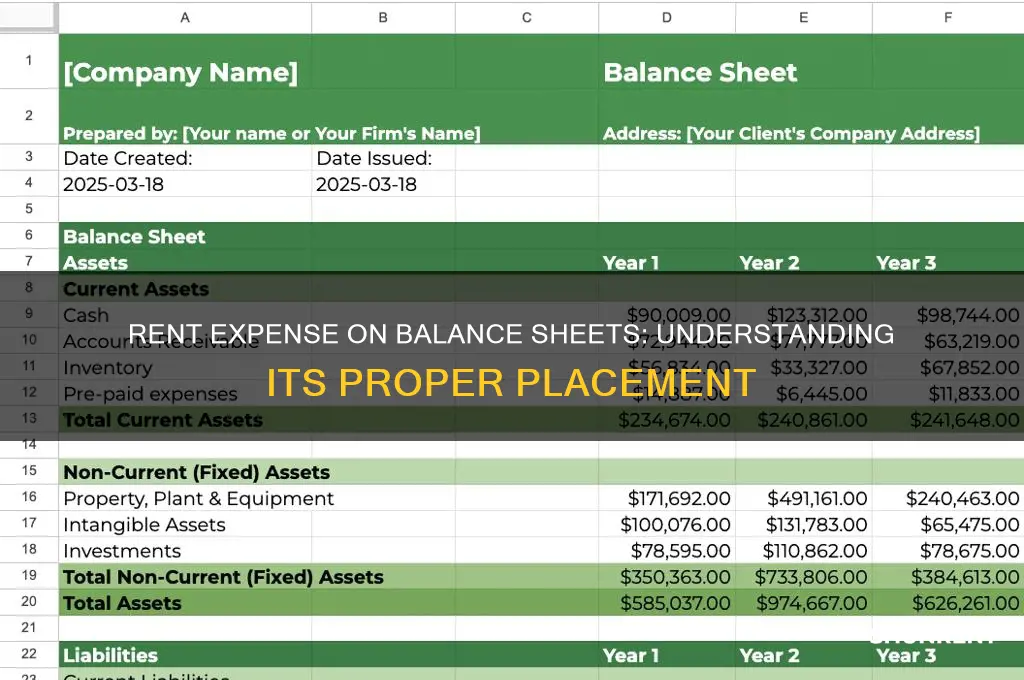Viewport: 1024px width, 680px height.
Task: Click Non-Current (Fixed) Assets heading
Action: (197, 472)
